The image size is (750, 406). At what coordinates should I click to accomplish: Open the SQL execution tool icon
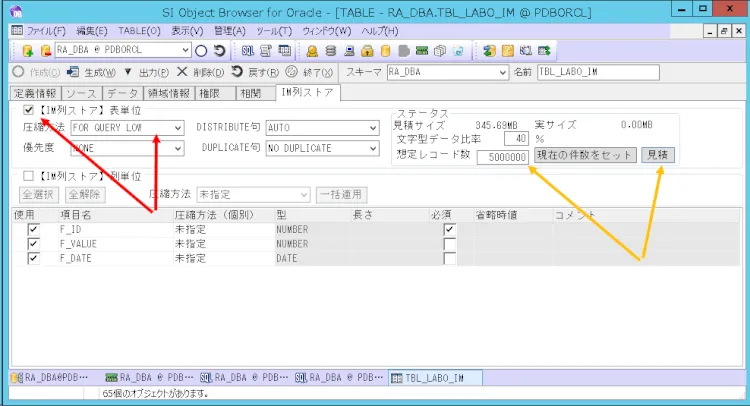point(248,50)
